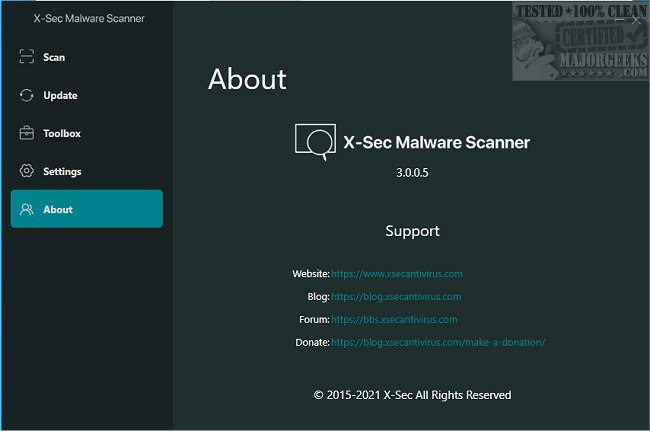Visit the bbs.xsecantivirus.com forum link

pos(394,319)
